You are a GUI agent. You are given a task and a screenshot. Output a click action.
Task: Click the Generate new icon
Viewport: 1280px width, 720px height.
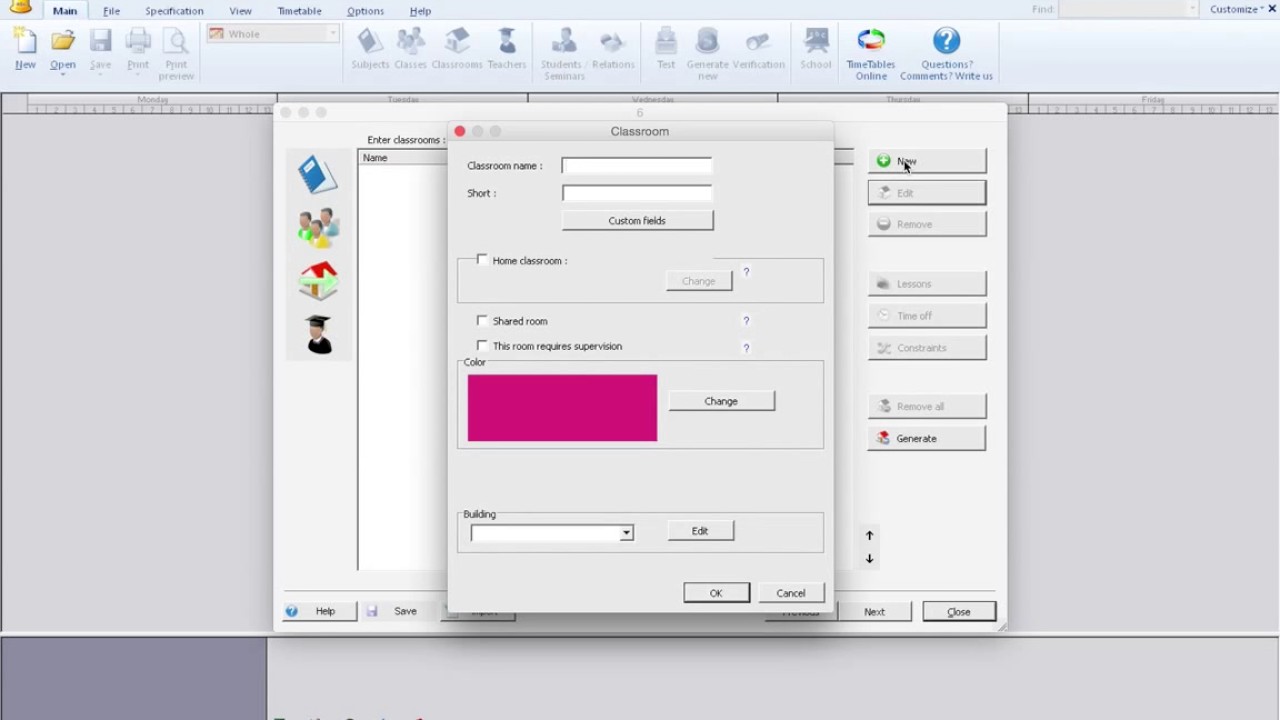[707, 54]
